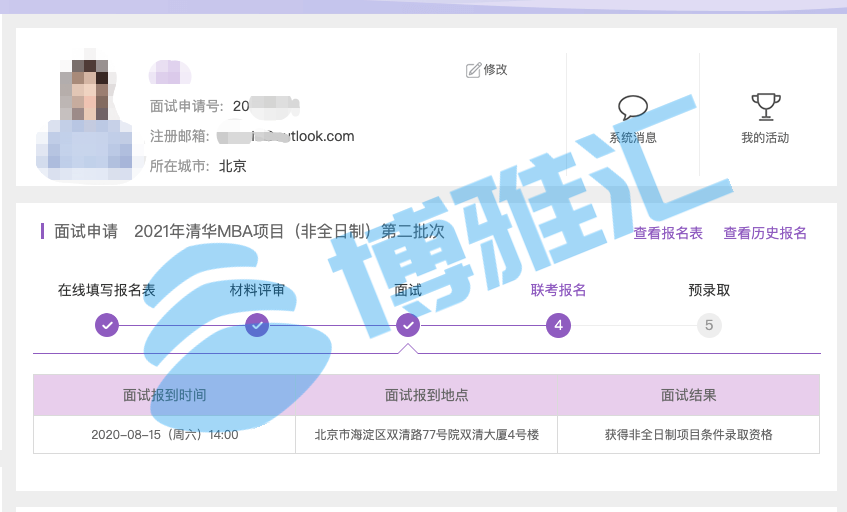Click the 联考报名 step label
The width and height of the screenshot is (847, 512).
559,290
